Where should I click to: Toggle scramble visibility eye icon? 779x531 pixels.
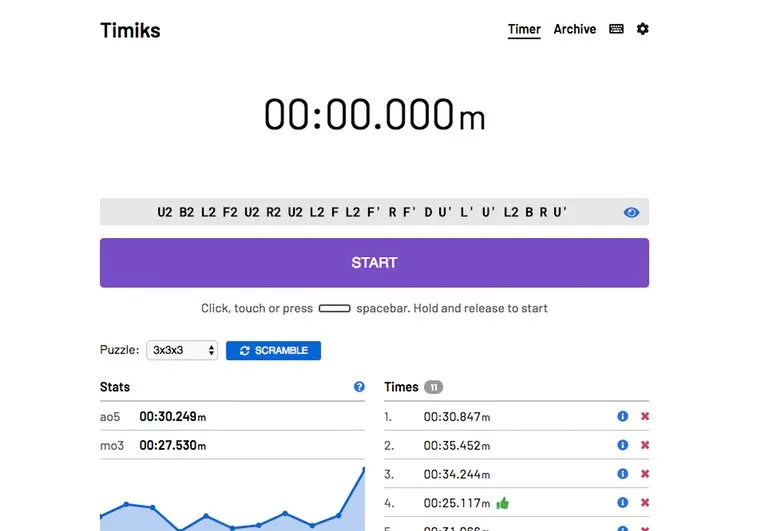(x=631, y=212)
